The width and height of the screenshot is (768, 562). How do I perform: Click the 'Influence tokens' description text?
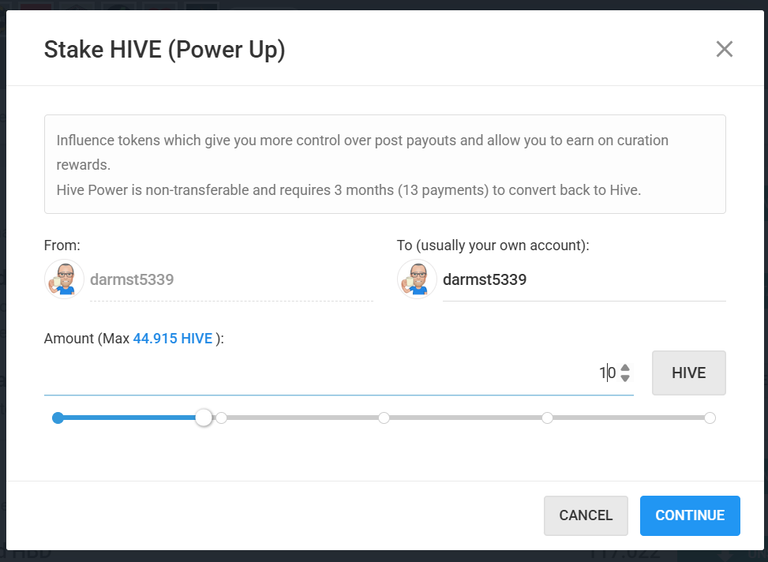pyautogui.click(x=362, y=152)
